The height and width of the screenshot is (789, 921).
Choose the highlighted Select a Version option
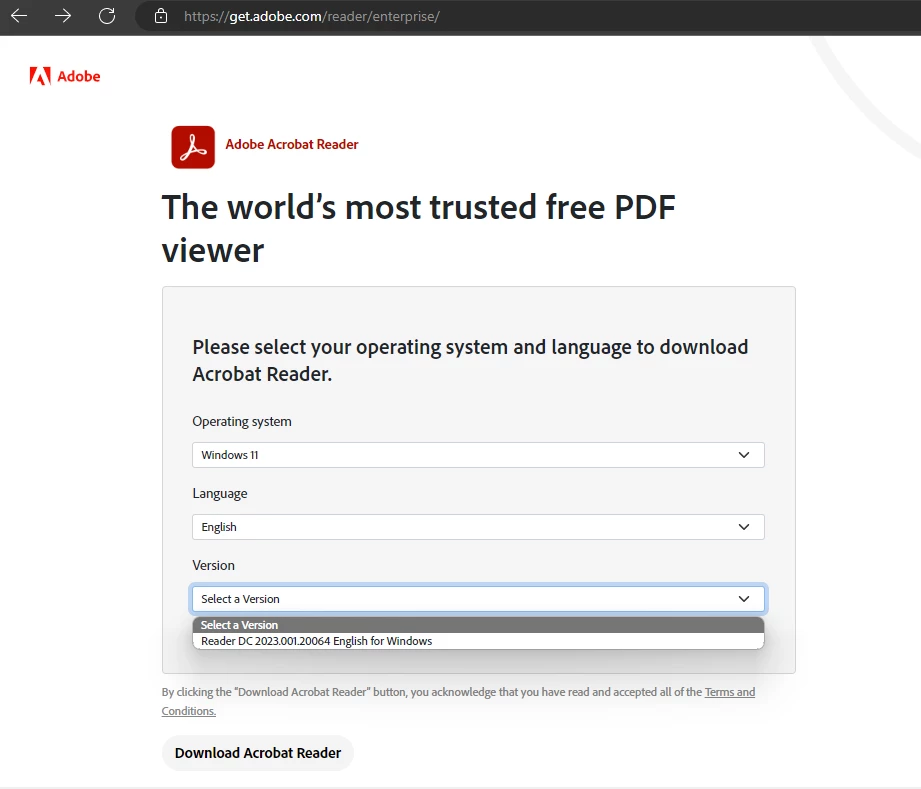pos(478,625)
